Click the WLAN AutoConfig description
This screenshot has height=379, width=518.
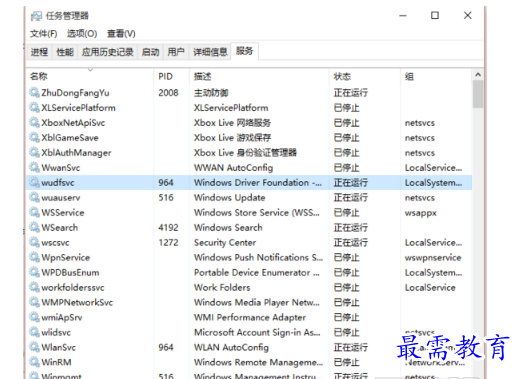[x=232, y=348]
